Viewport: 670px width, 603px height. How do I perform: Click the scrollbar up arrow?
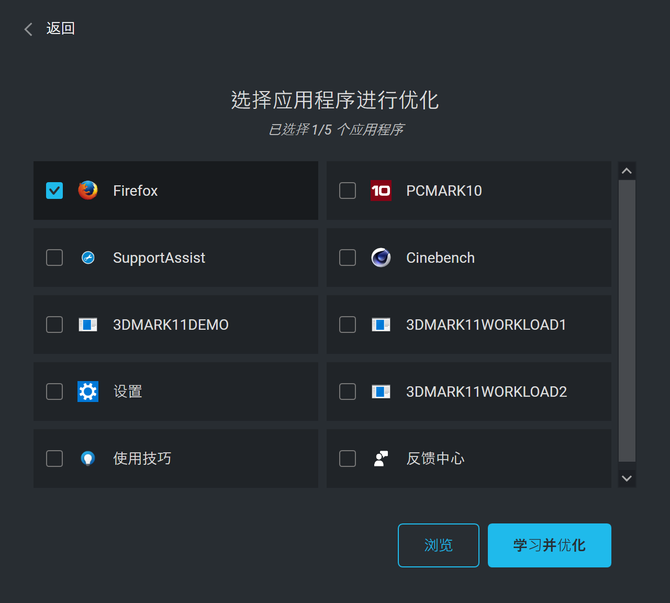627,171
